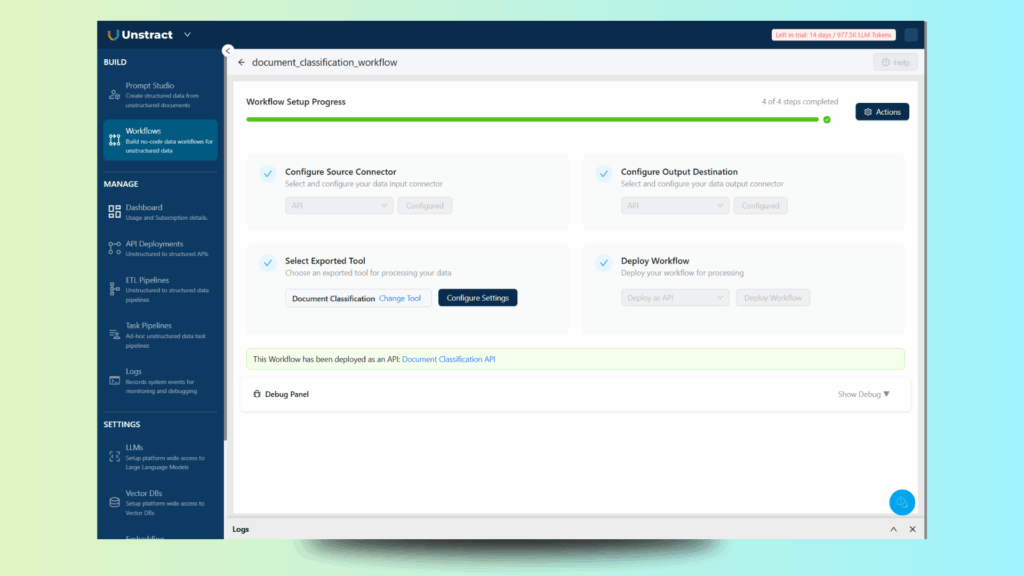Click the Workflow Setup progress bar
This screenshot has width=1024, height=576.
point(532,119)
